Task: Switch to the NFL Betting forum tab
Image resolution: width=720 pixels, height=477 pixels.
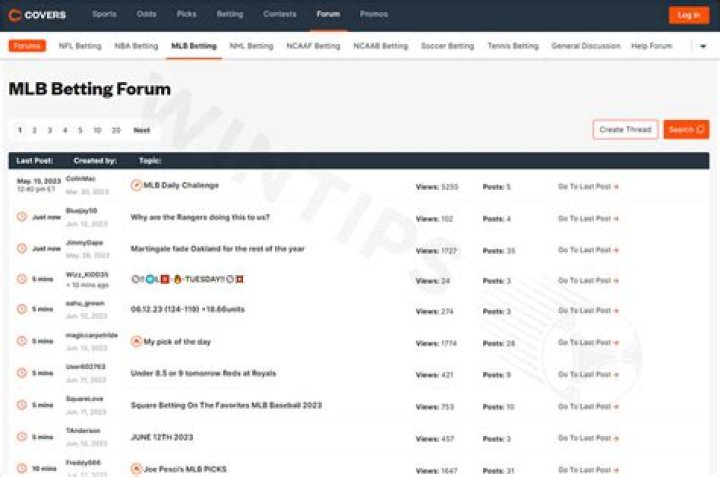Action: coord(80,46)
